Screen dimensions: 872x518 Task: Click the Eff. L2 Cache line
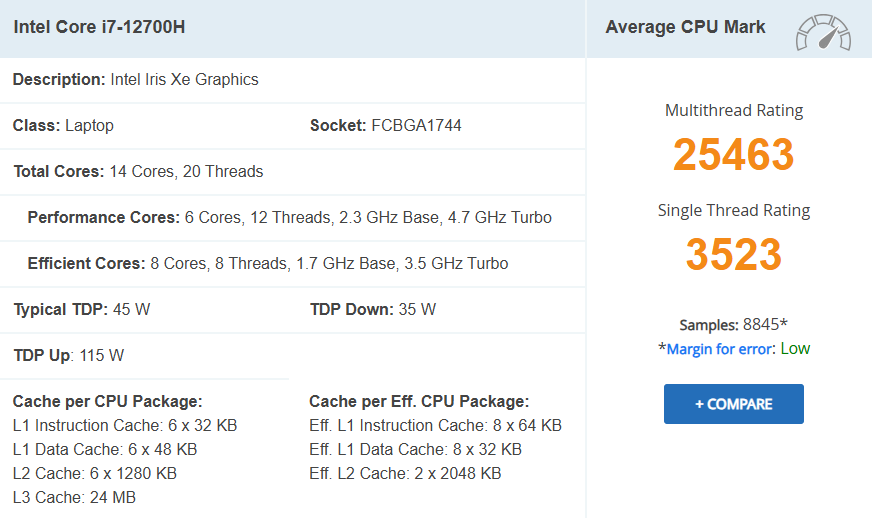click(405, 473)
